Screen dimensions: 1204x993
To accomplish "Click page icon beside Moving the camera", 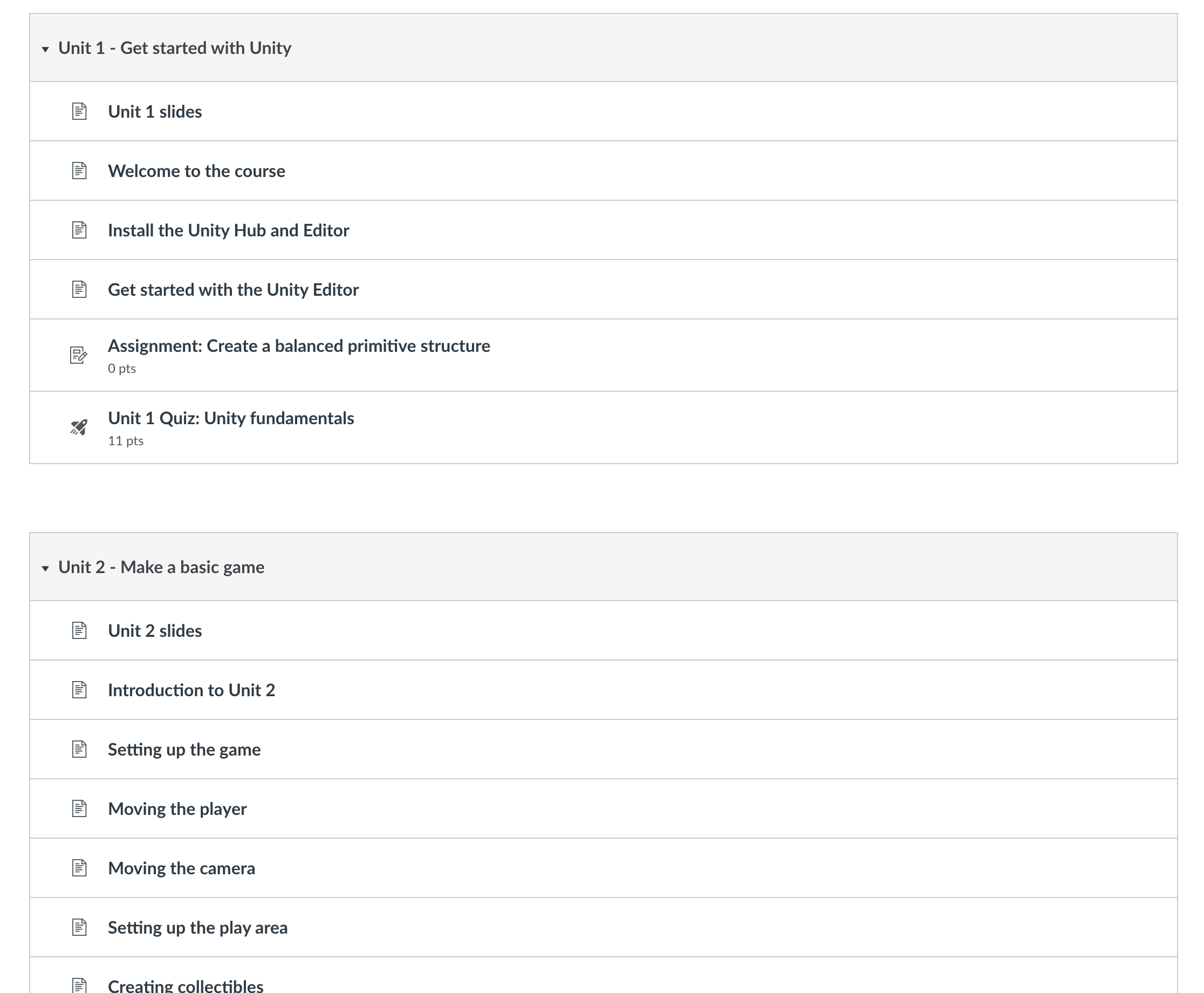I will 79,868.
